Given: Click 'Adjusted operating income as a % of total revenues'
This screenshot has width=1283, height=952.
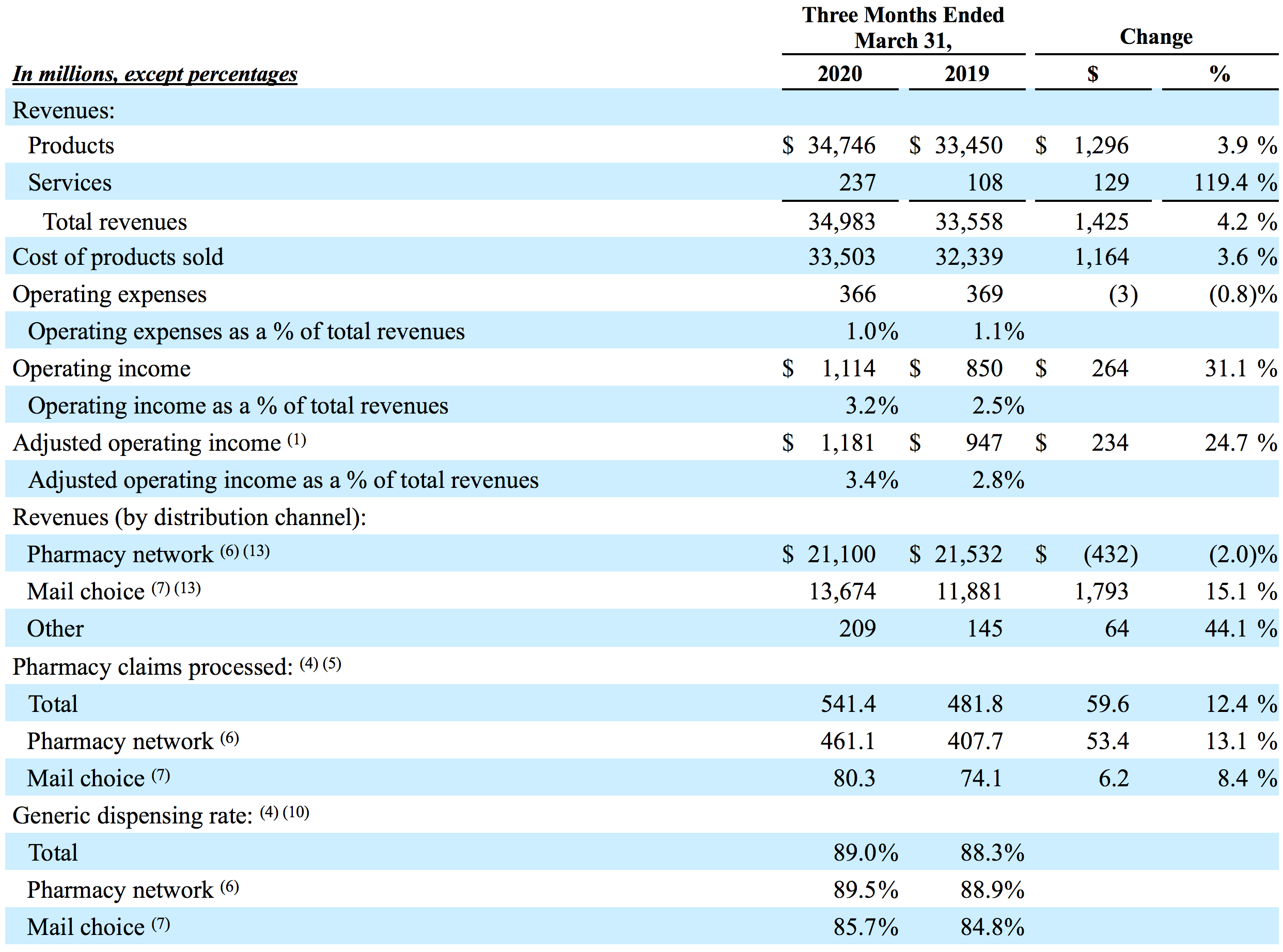Looking at the screenshot, I should click(x=284, y=480).
